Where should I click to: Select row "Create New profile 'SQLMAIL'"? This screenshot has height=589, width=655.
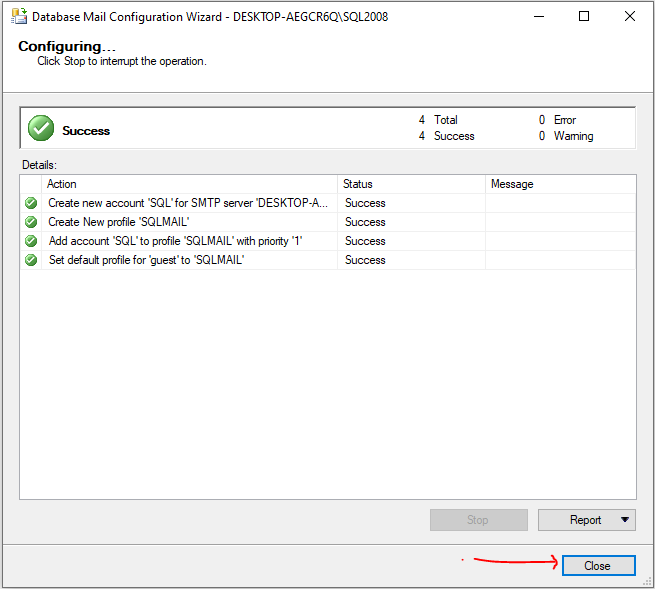(328, 222)
